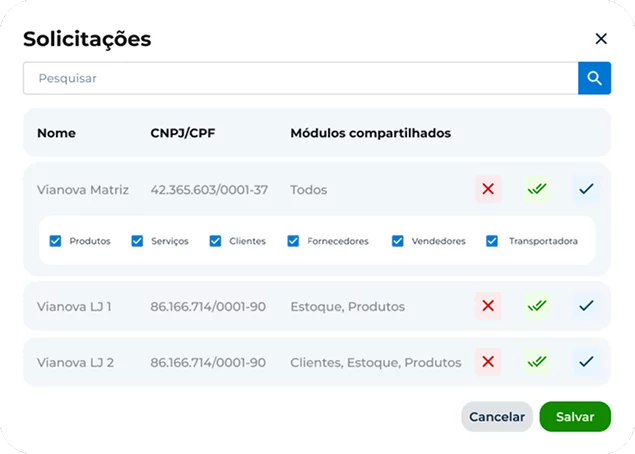This screenshot has width=635, height=454.
Task: Click the Nome column header
Action: (x=56, y=133)
